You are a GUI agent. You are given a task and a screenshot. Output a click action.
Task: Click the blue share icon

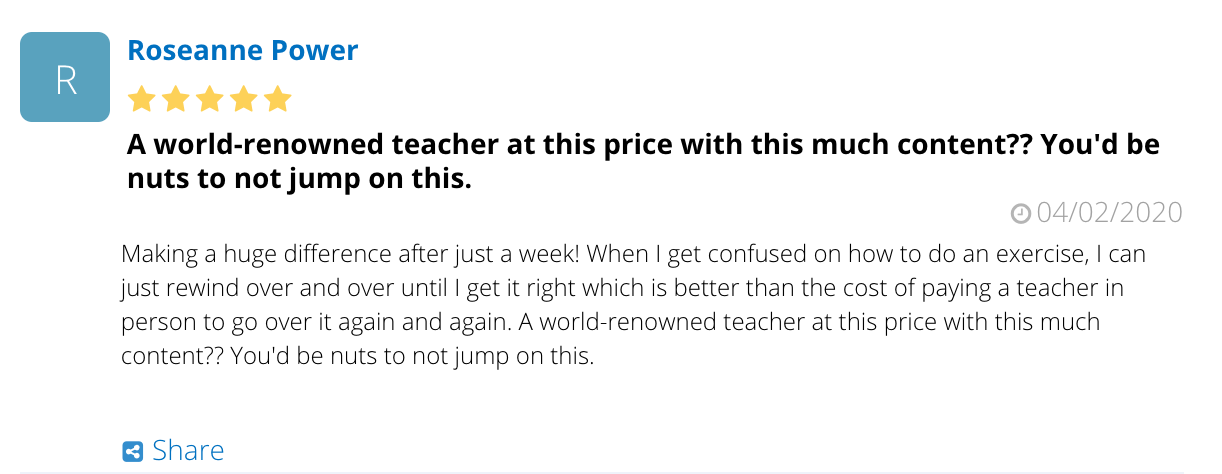[133, 452]
